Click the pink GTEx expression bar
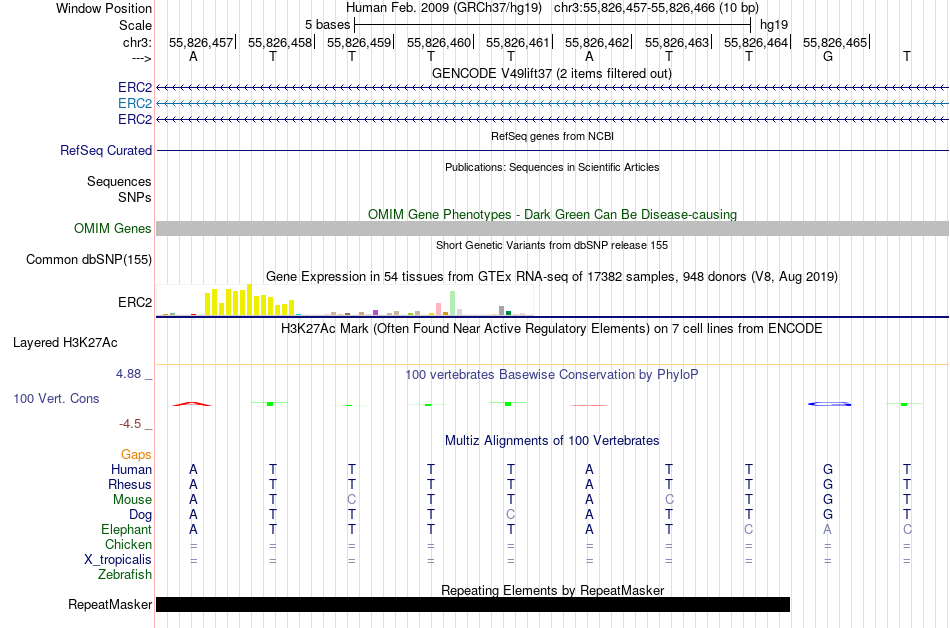The height and width of the screenshot is (628, 950). coord(439,309)
